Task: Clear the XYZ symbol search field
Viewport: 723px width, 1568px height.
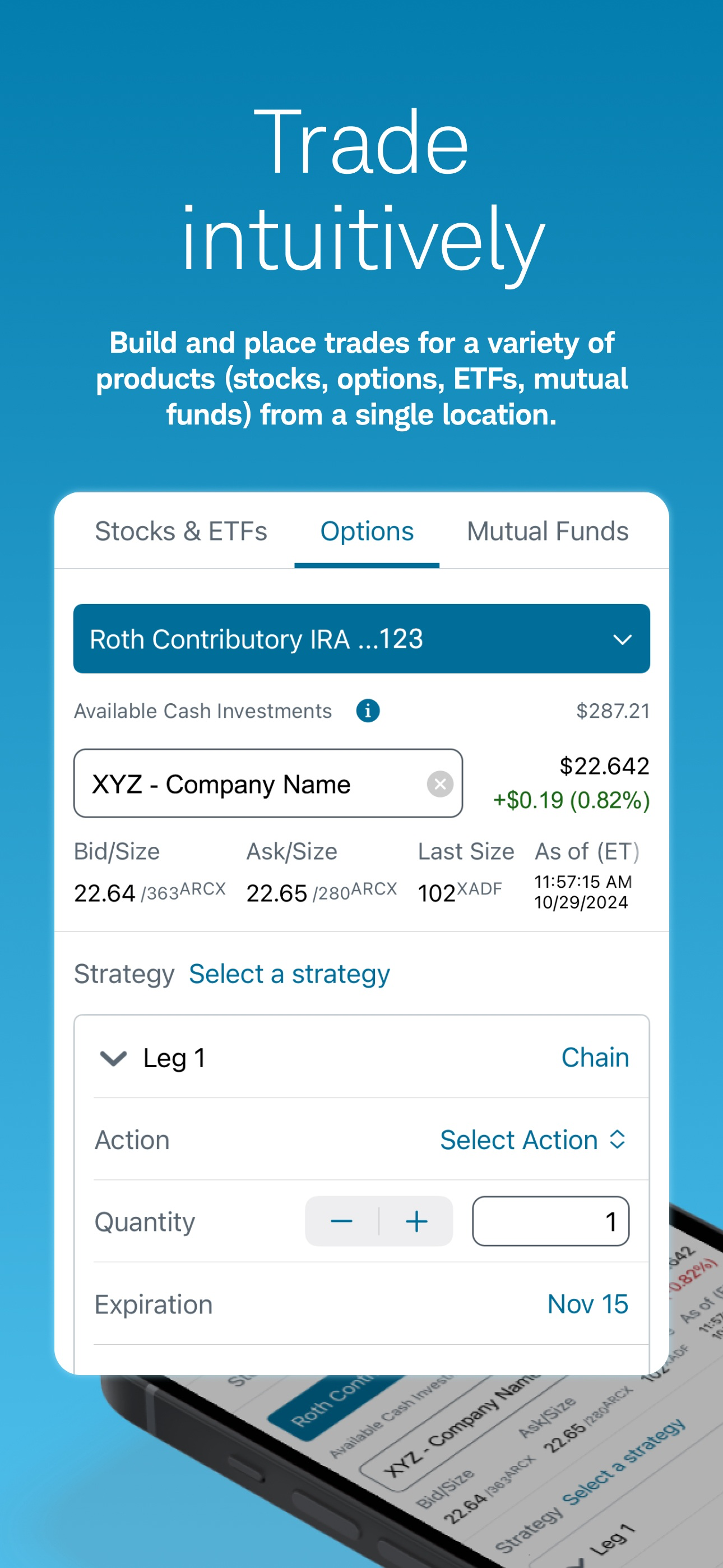Action: (440, 783)
